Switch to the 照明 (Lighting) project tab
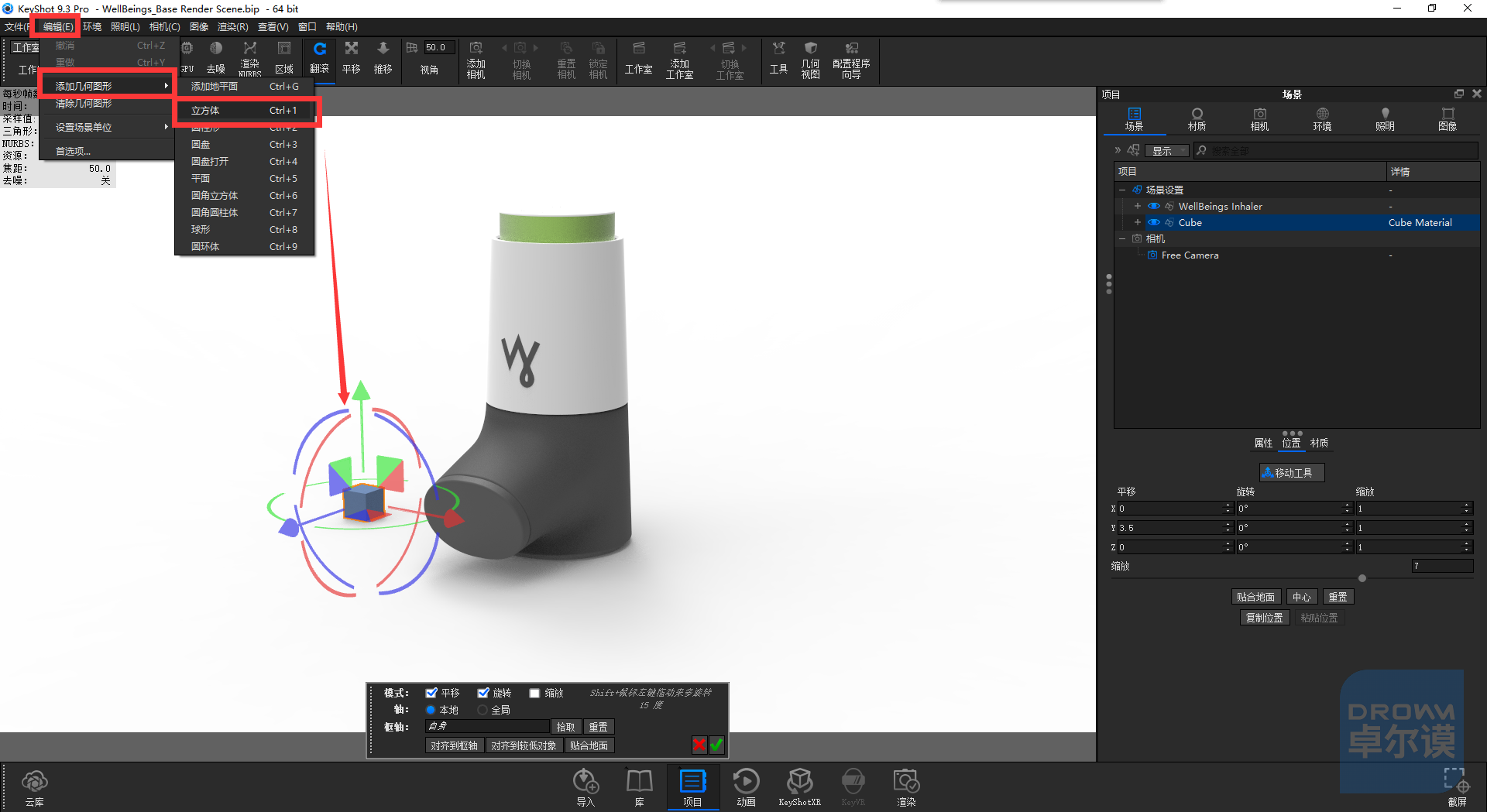Viewport: 1487px width, 812px height. point(1385,119)
